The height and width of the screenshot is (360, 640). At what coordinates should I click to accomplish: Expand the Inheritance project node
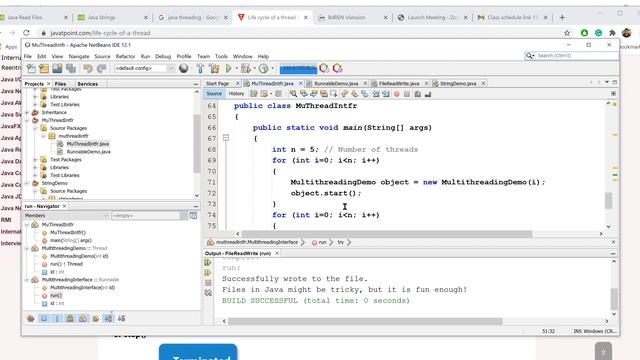(27, 112)
